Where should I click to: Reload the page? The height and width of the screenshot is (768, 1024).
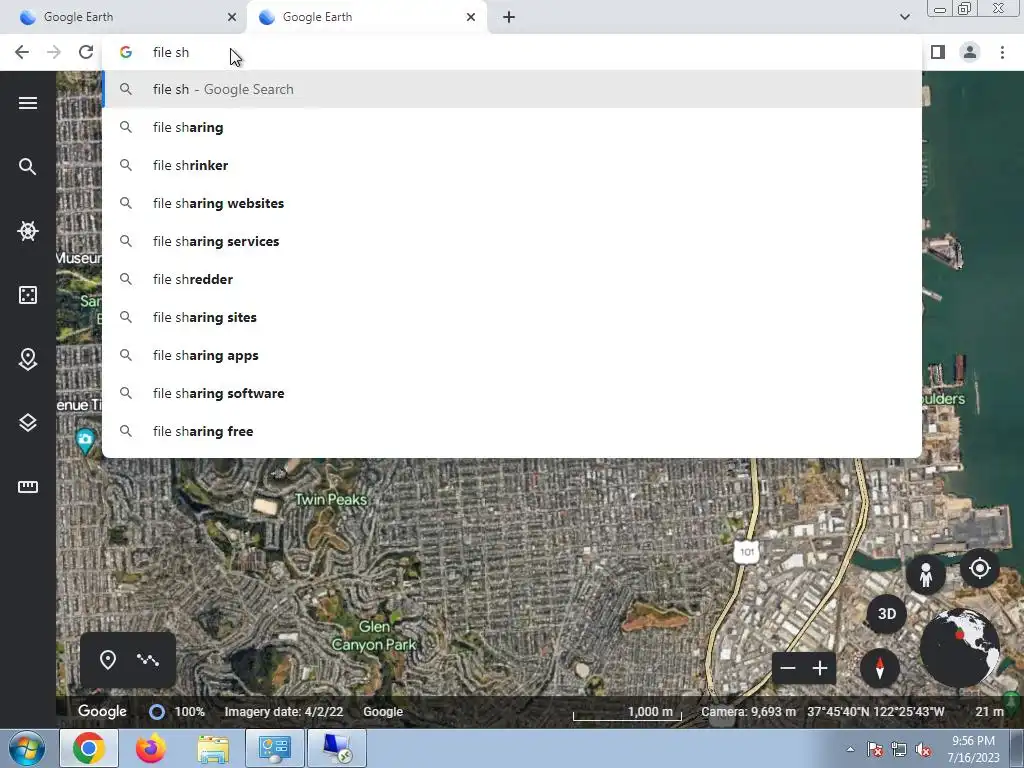click(86, 52)
